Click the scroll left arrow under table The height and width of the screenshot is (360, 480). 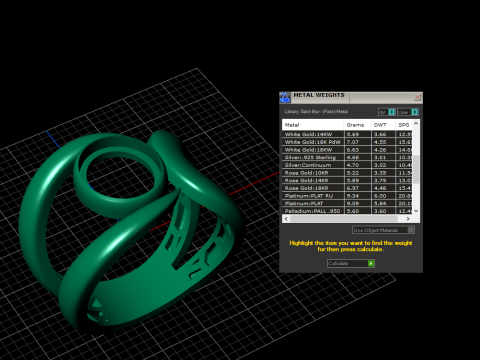pyautogui.click(x=286, y=219)
